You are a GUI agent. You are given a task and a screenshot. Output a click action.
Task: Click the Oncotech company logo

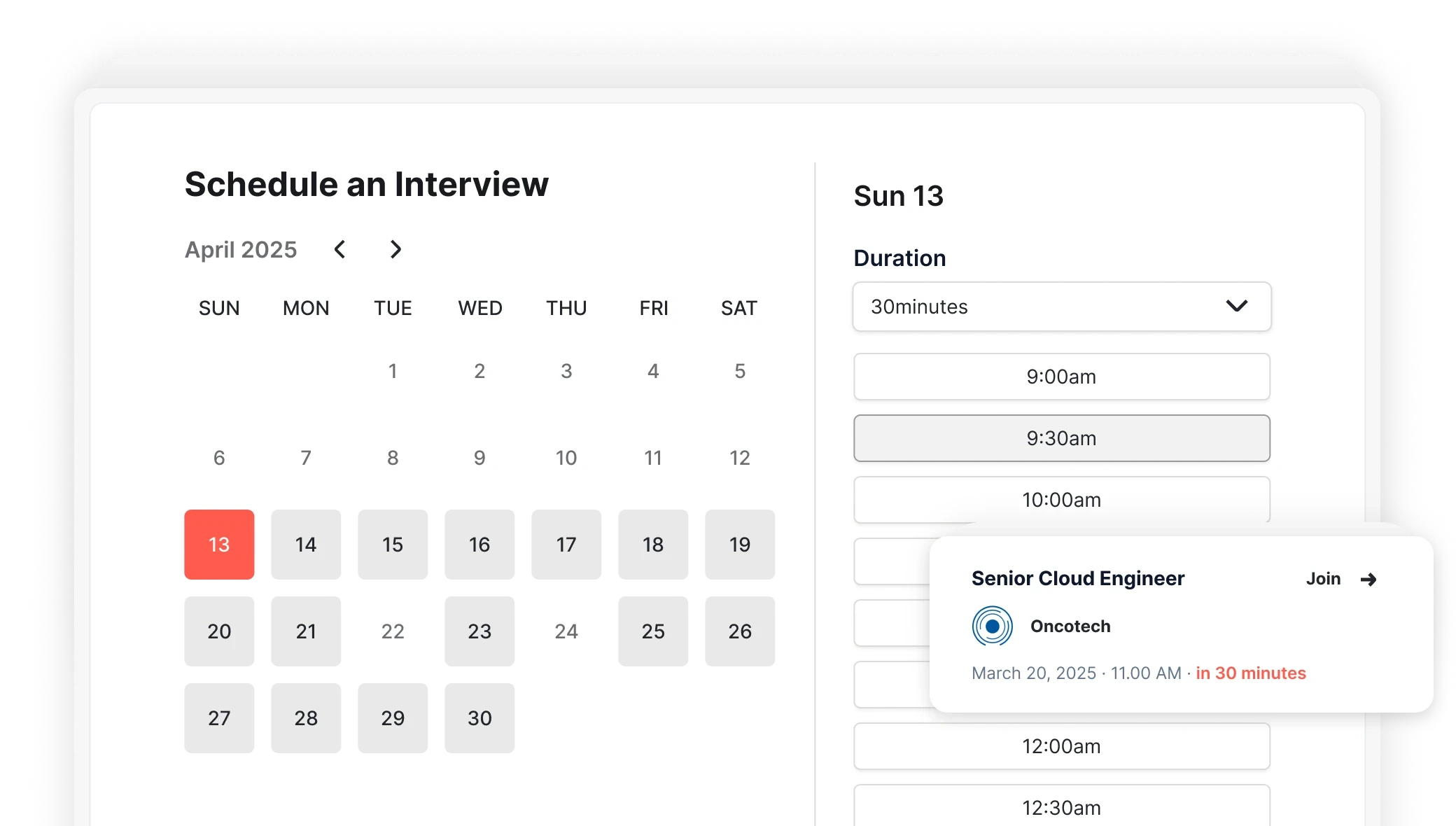(x=992, y=626)
